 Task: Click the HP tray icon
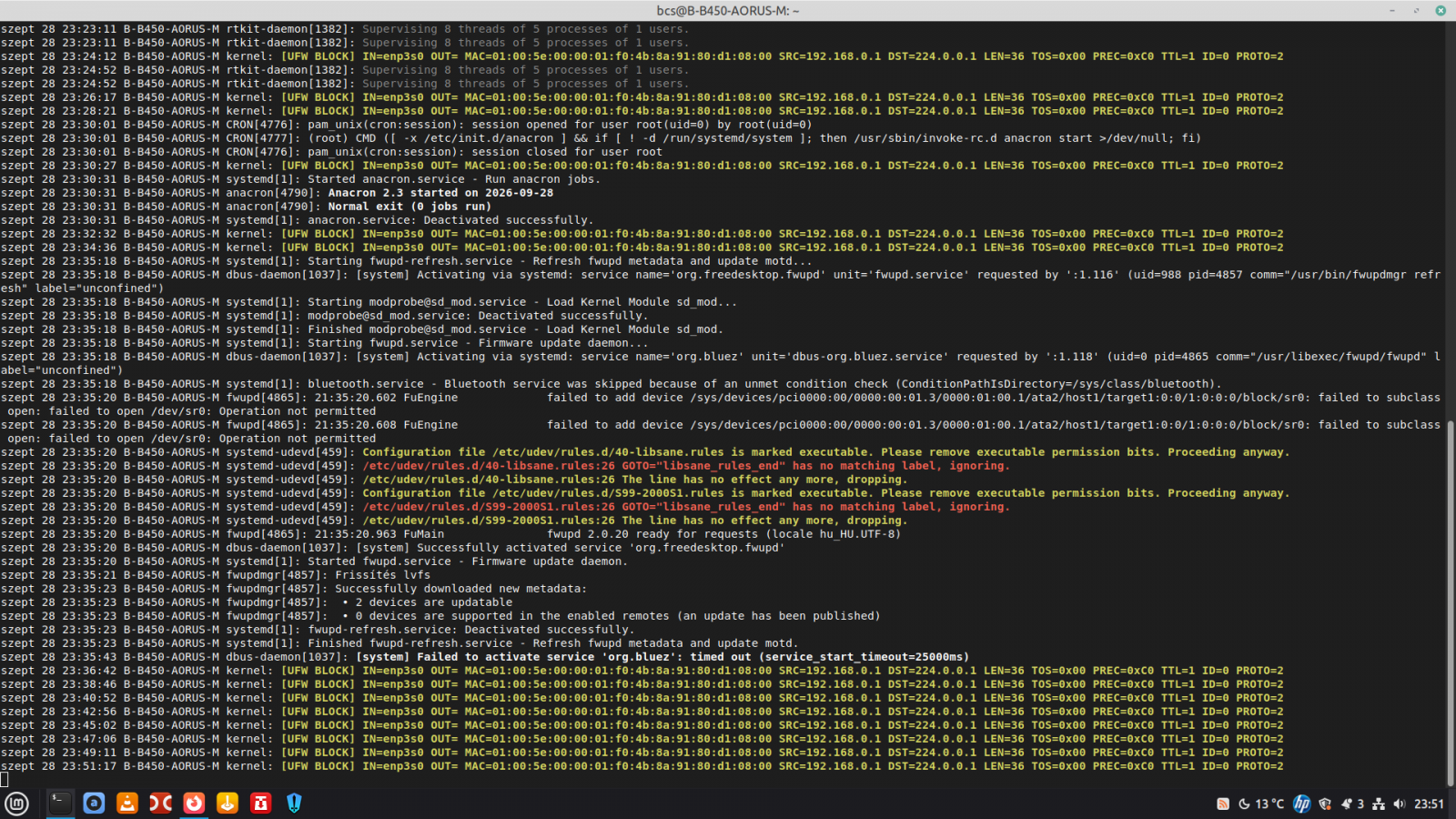coord(1302,804)
